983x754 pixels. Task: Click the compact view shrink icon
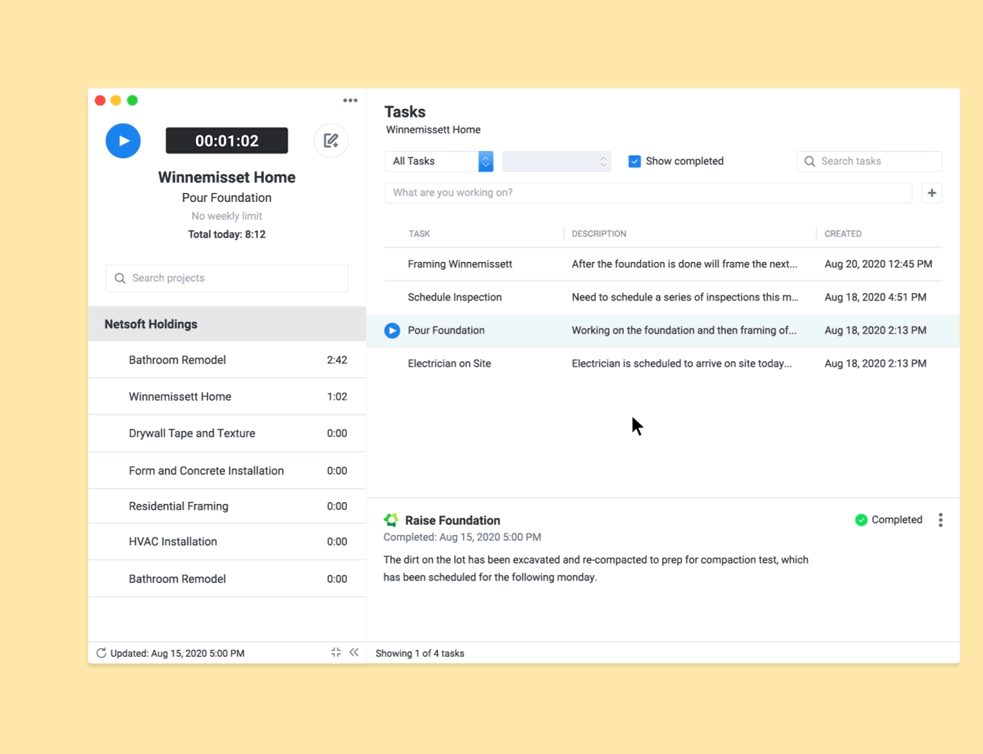(x=336, y=652)
